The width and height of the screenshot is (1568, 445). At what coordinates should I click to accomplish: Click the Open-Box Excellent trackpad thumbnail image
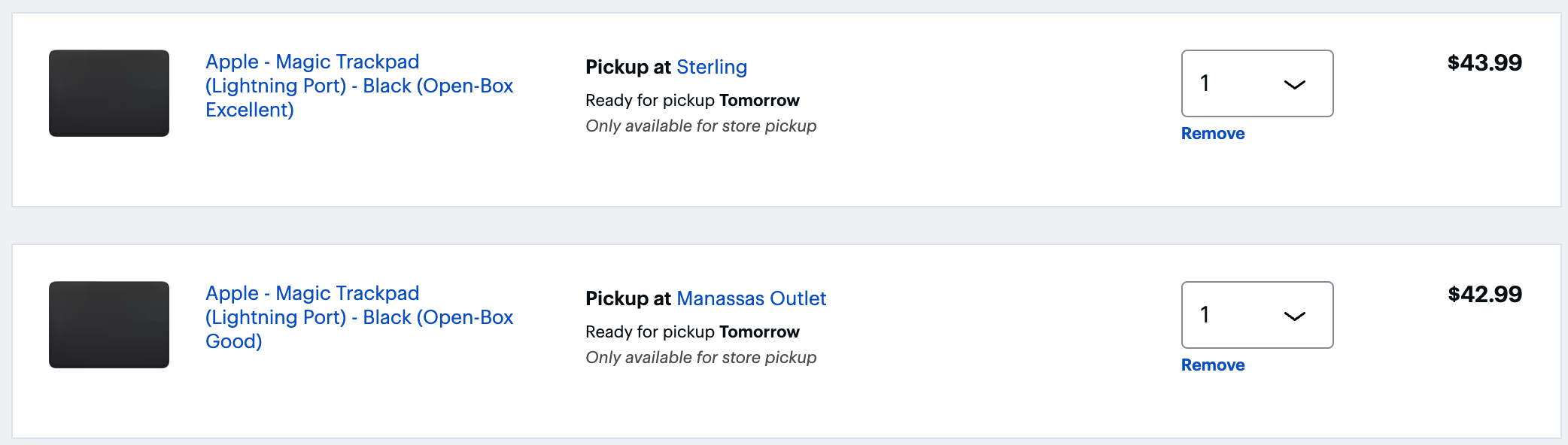(x=109, y=93)
